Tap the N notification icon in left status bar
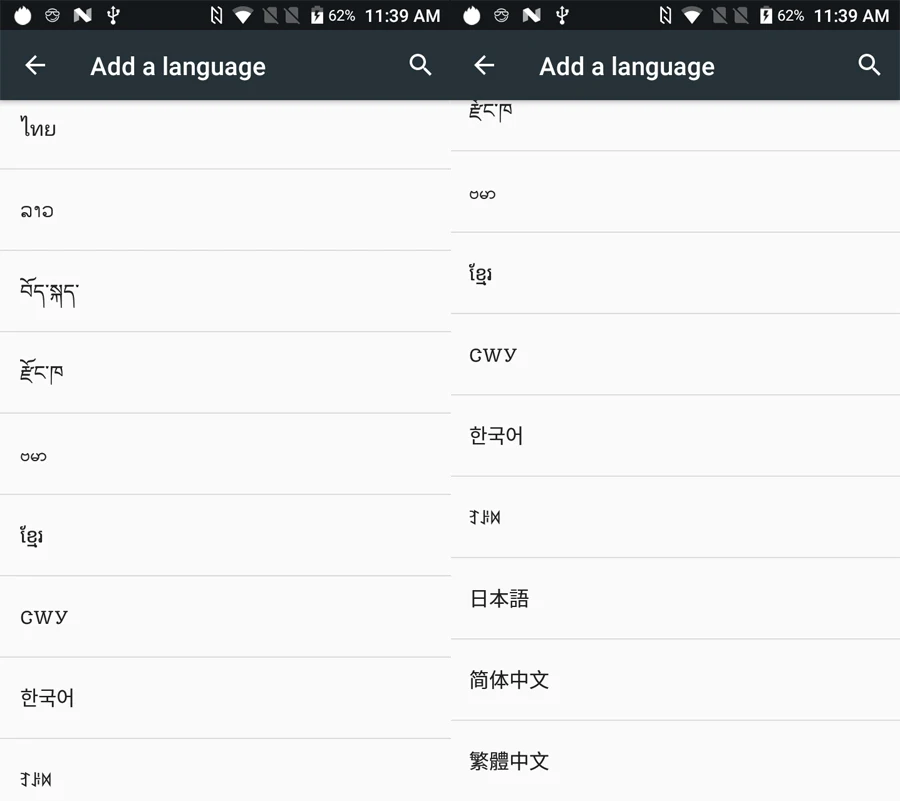 pos(83,15)
